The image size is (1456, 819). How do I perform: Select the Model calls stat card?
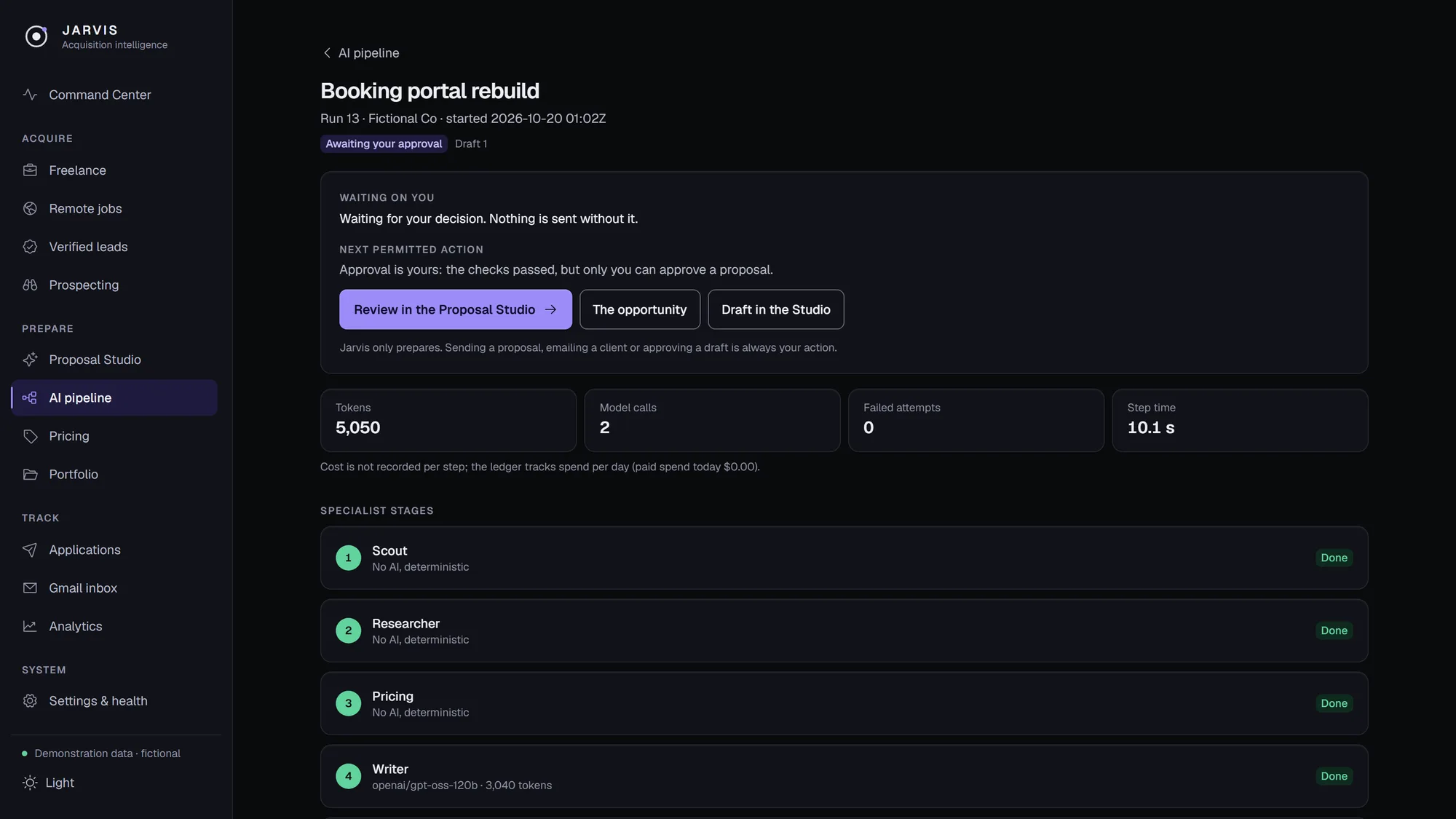tap(712, 420)
